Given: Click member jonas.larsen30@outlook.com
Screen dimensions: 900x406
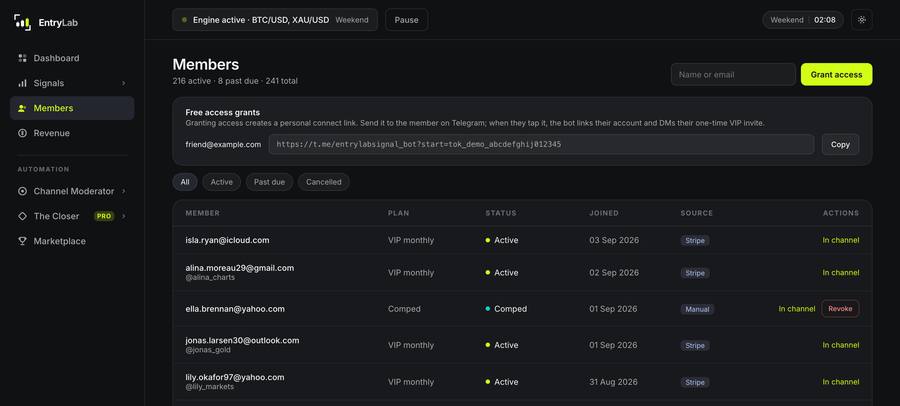Looking at the screenshot, I should point(242,341).
